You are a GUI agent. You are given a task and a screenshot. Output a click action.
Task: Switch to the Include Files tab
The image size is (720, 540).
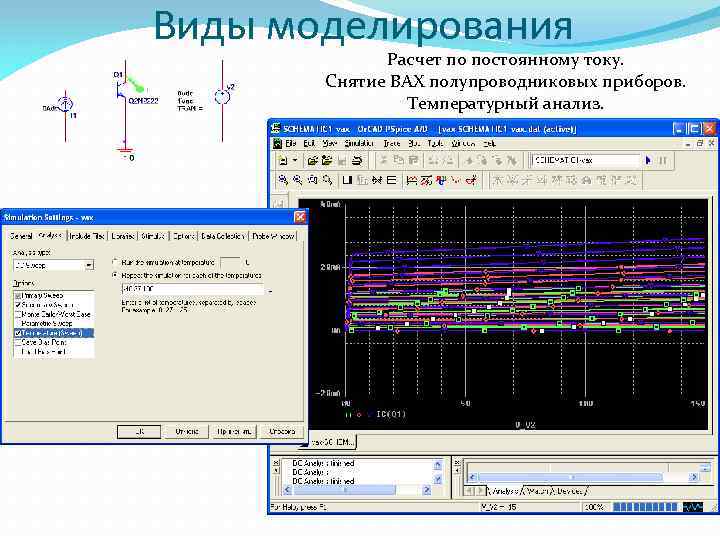(x=87, y=236)
